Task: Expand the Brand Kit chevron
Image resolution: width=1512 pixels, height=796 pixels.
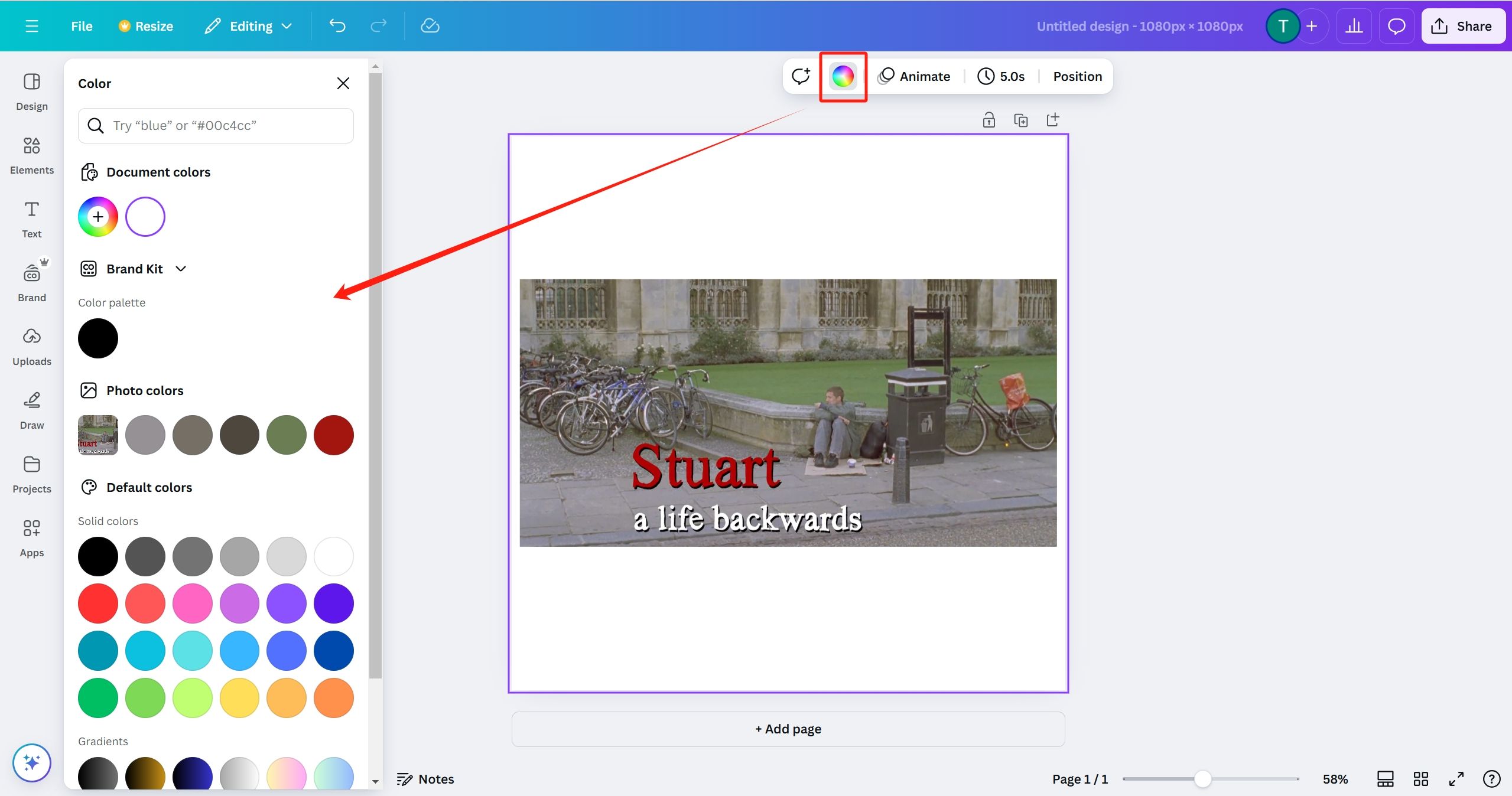Action: (x=181, y=269)
